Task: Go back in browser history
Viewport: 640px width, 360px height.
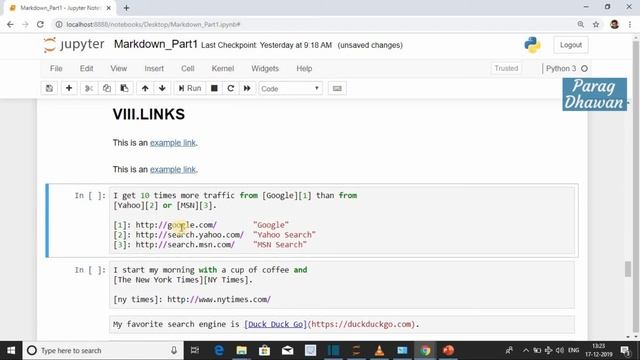Action: [x=10, y=24]
